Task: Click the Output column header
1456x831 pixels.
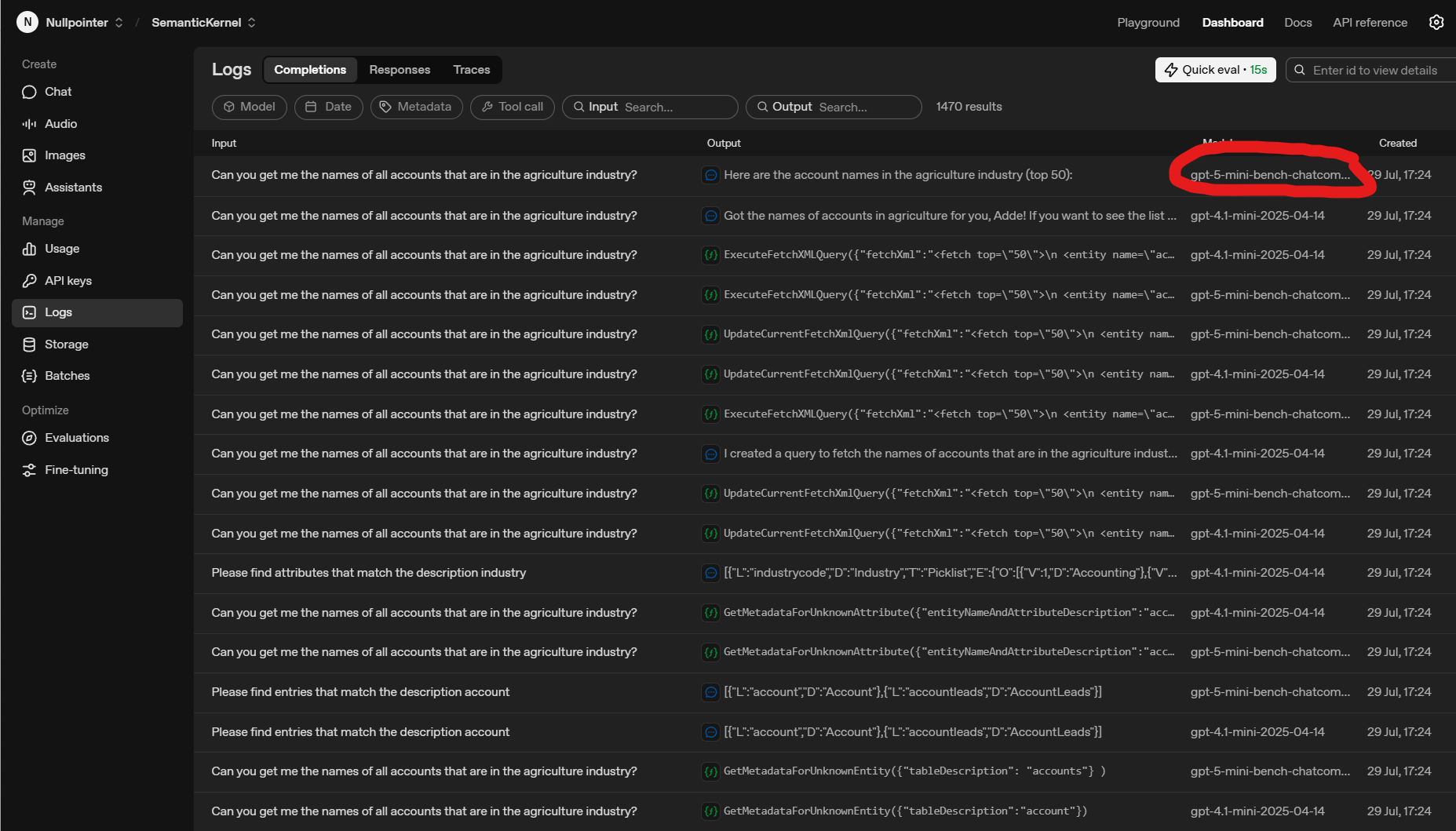Action: point(723,143)
